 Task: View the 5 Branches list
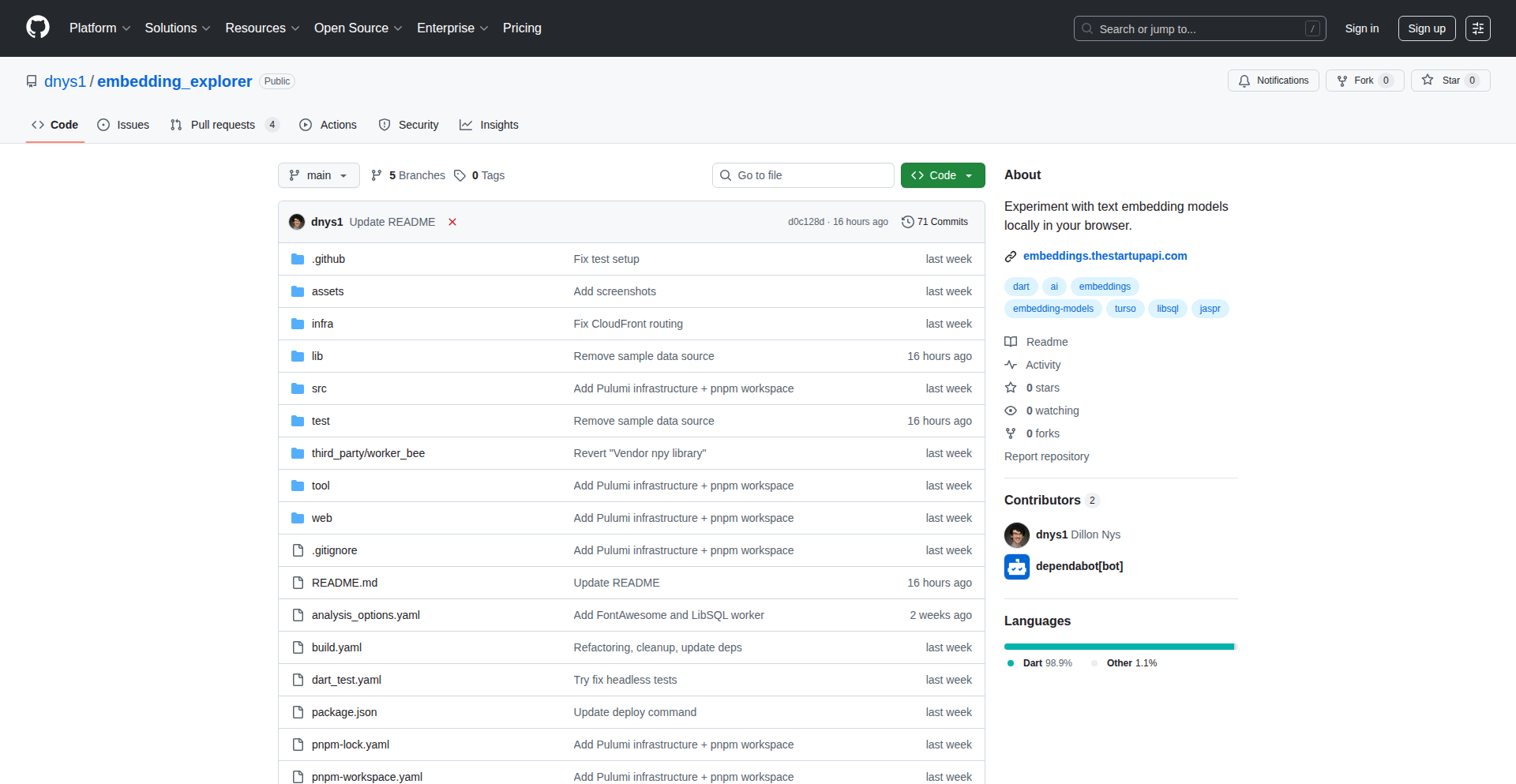click(408, 175)
